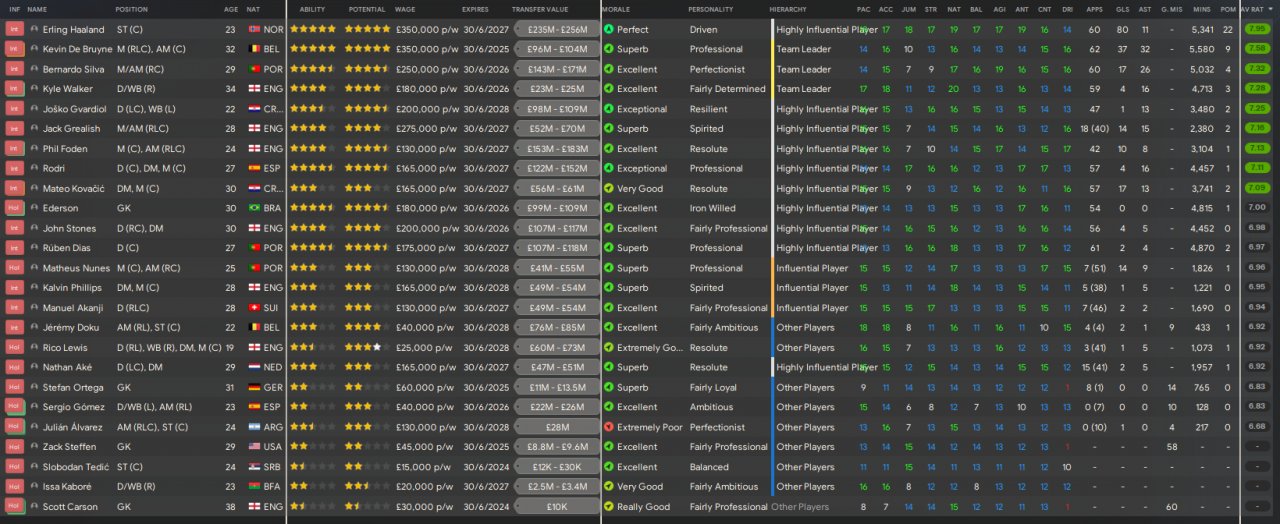Click the 'Iron Willed' personality in Ederson's row
Viewport: 1280px width, 524px height.
tap(712, 208)
